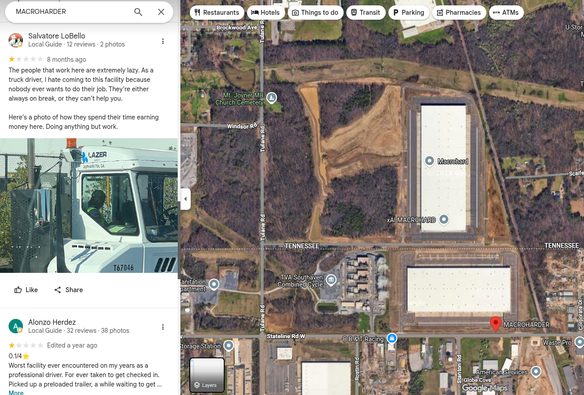
Task: Select the Storage Station marker
Action: [x=228, y=346]
